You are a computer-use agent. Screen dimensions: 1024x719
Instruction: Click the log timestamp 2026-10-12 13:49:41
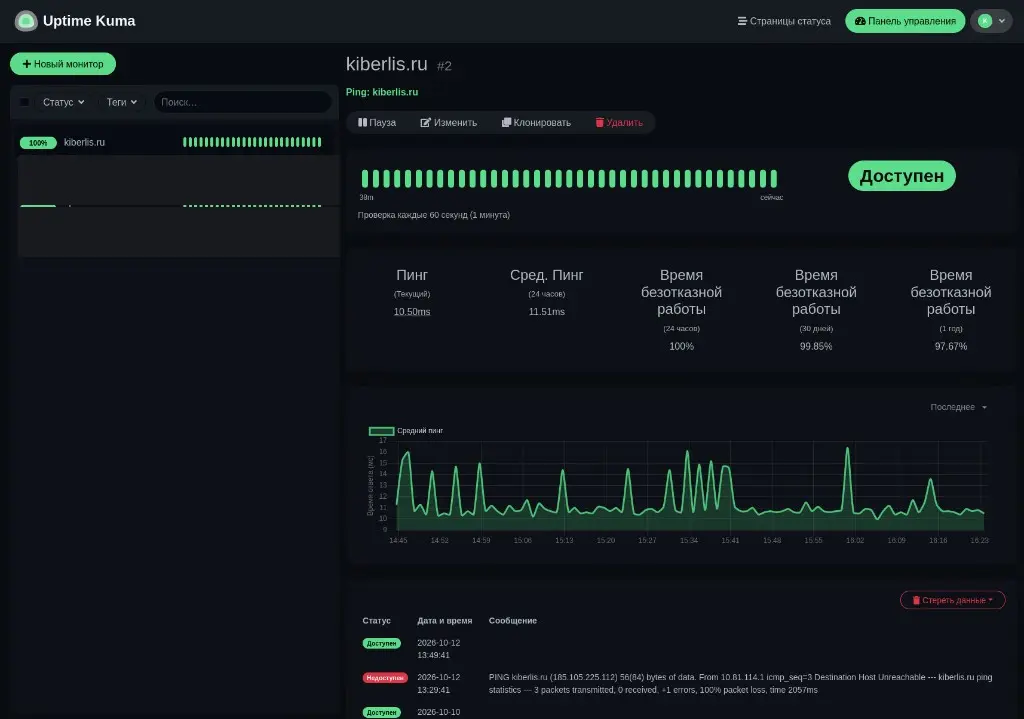point(438,649)
